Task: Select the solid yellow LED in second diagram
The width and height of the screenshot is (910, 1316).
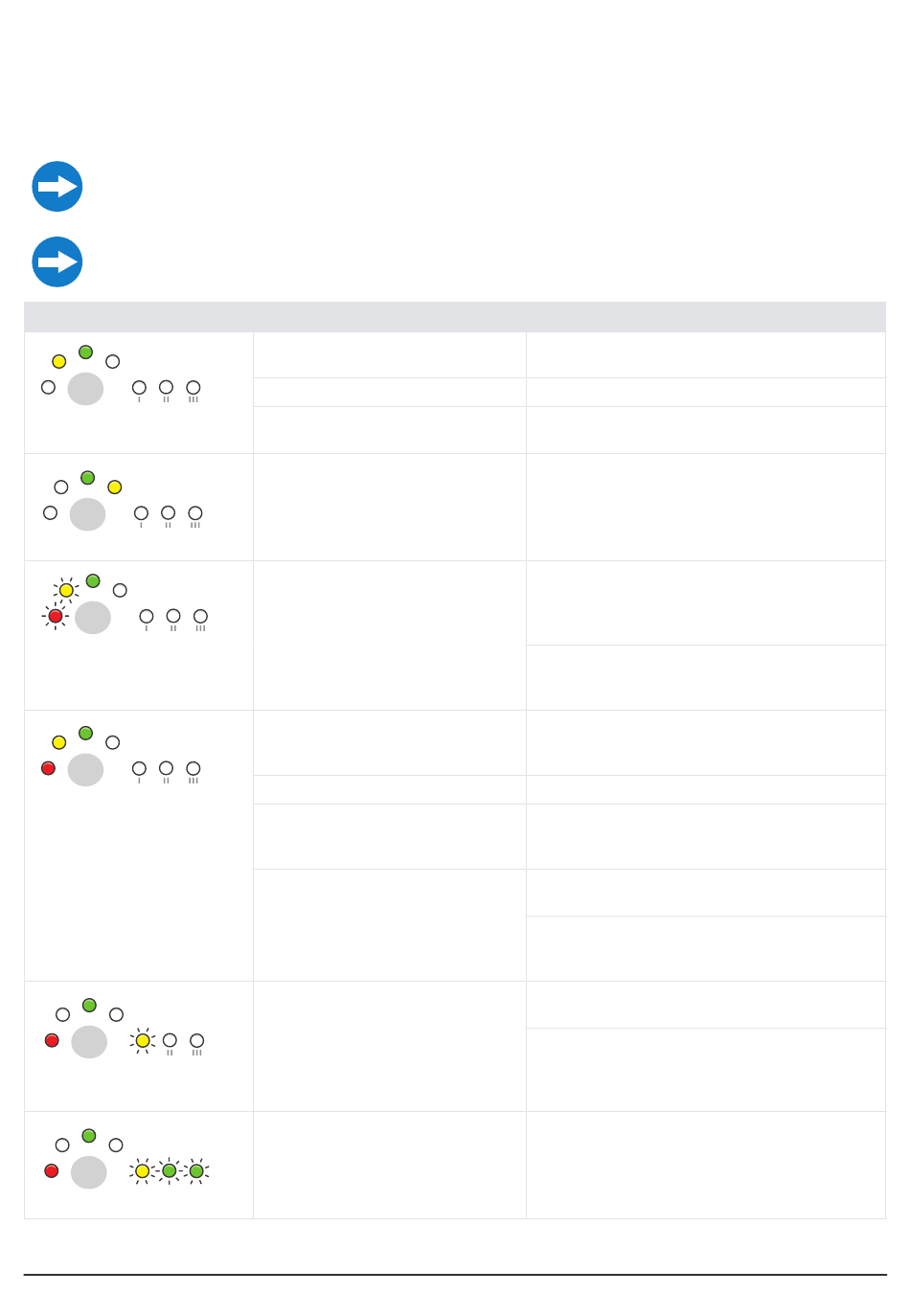Action: pyautogui.click(x=115, y=488)
